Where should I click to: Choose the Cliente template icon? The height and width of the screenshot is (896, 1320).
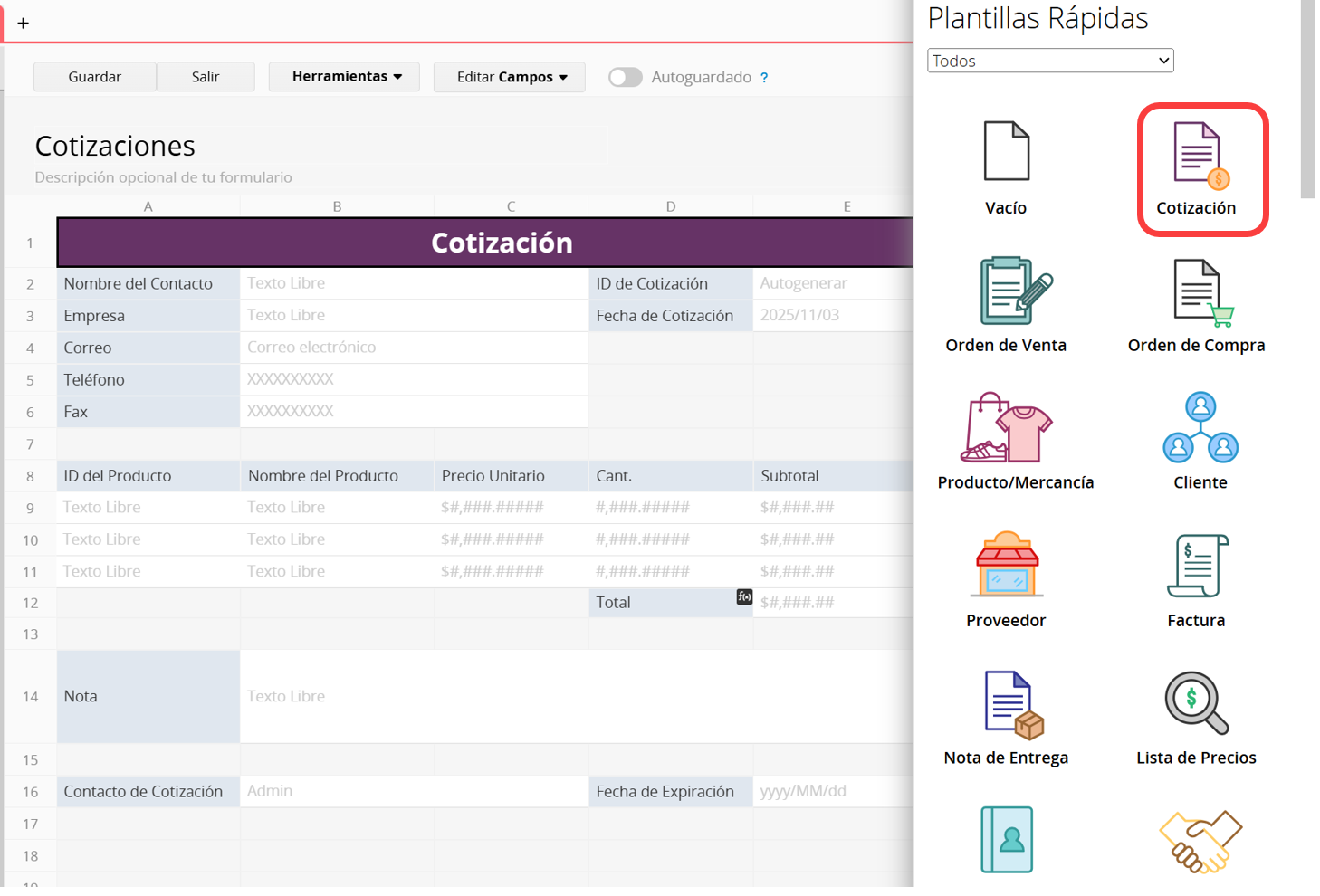point(1200,428)
